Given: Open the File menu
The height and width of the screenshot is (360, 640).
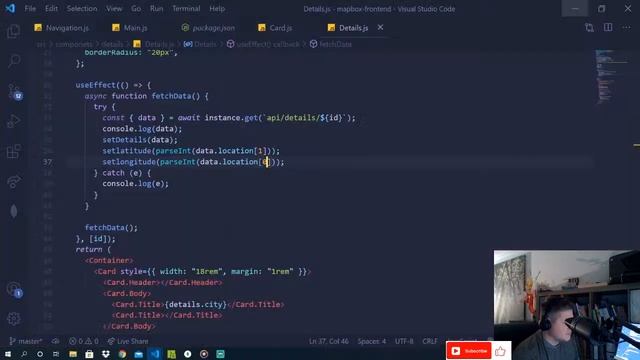Looking at the screenshot, I should click(30, 9).
